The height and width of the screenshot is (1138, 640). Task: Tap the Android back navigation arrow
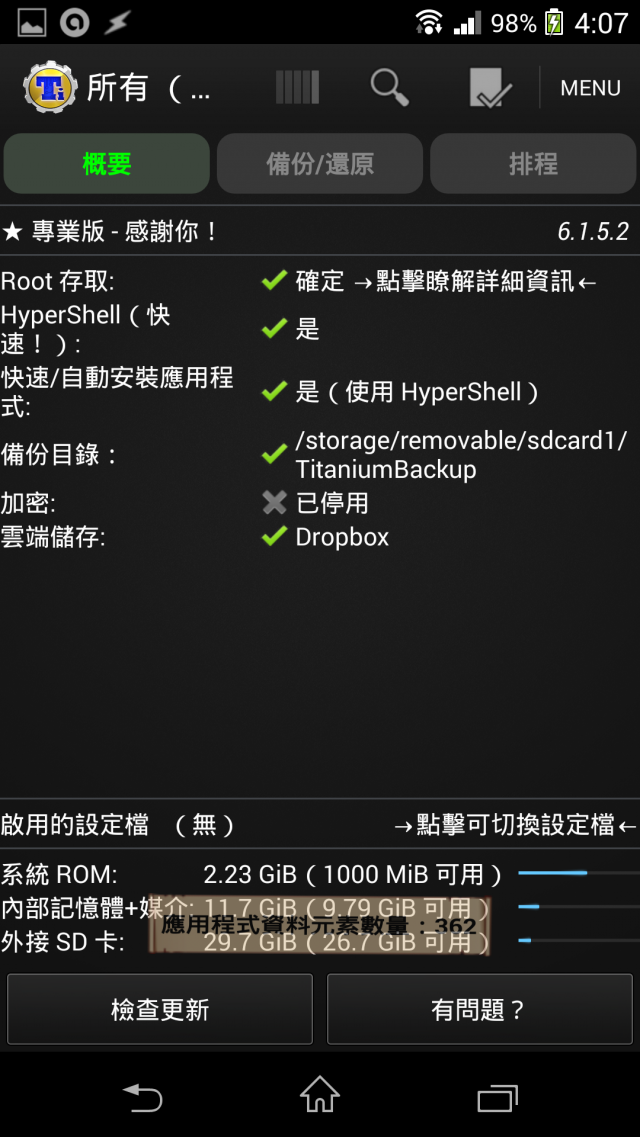pyautogui.click(x=142, y=1095)
